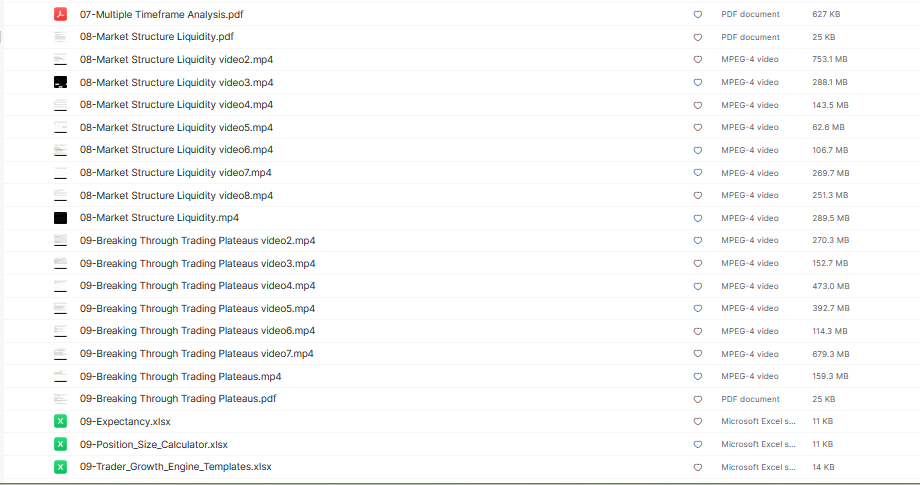Open 08-Market Structure Liquidity.pdf

(x=157, y=36)
